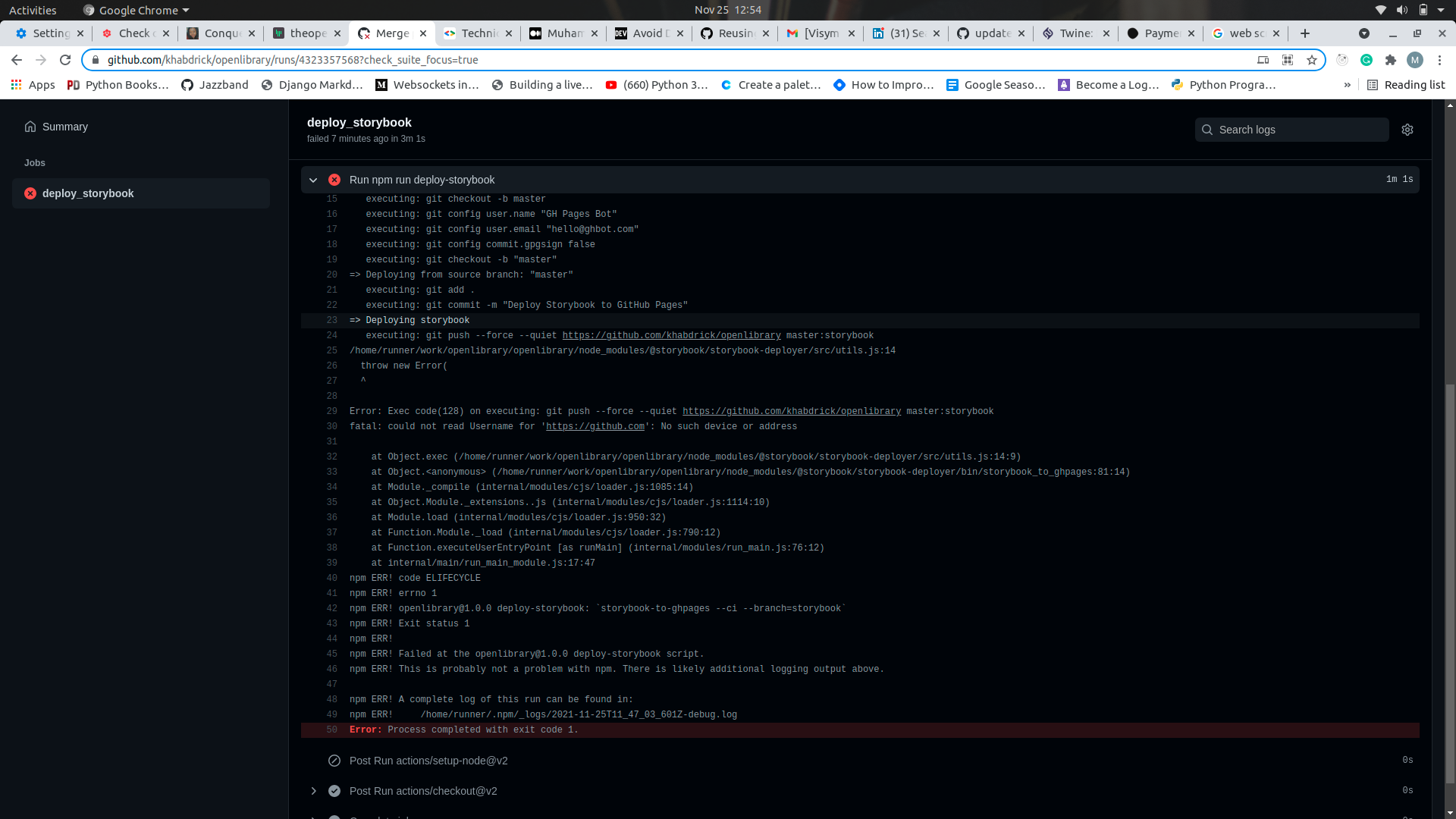The image size is (1456, 819).
Task: Click inside the Search logs input field
Action: click(x=1289, y=130)
